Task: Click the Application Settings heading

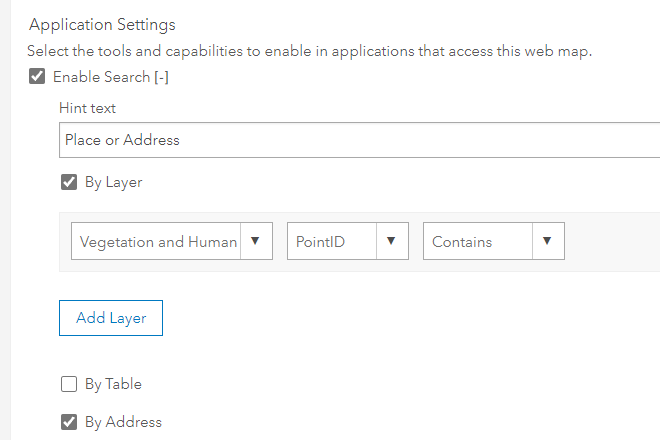Action: pos(102,23)
